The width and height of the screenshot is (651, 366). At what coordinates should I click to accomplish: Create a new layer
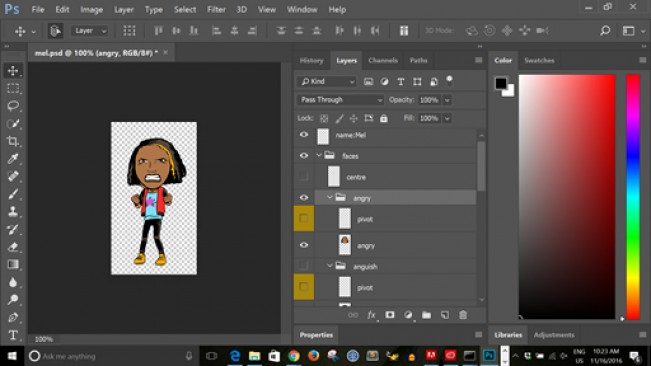point(445,315)
